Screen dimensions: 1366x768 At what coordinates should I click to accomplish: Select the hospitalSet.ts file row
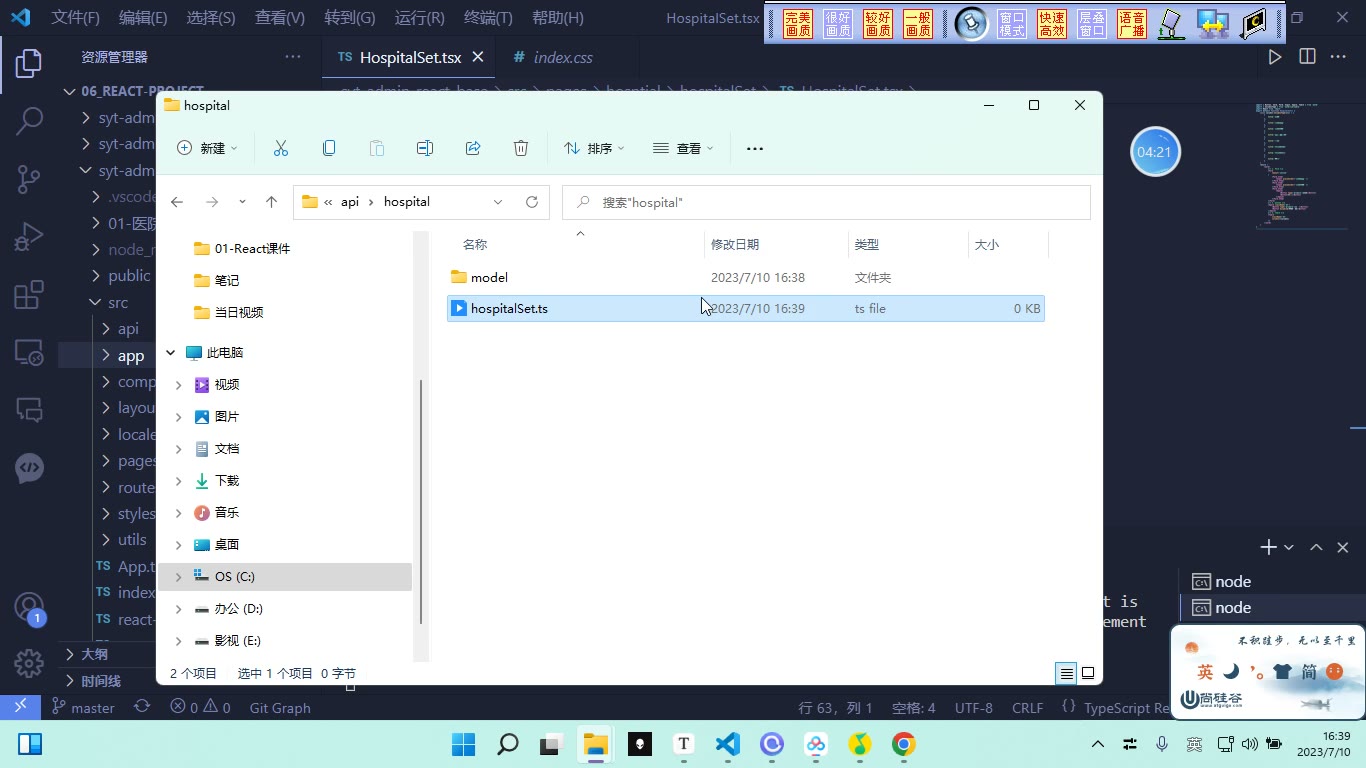(x=746, y=308)
